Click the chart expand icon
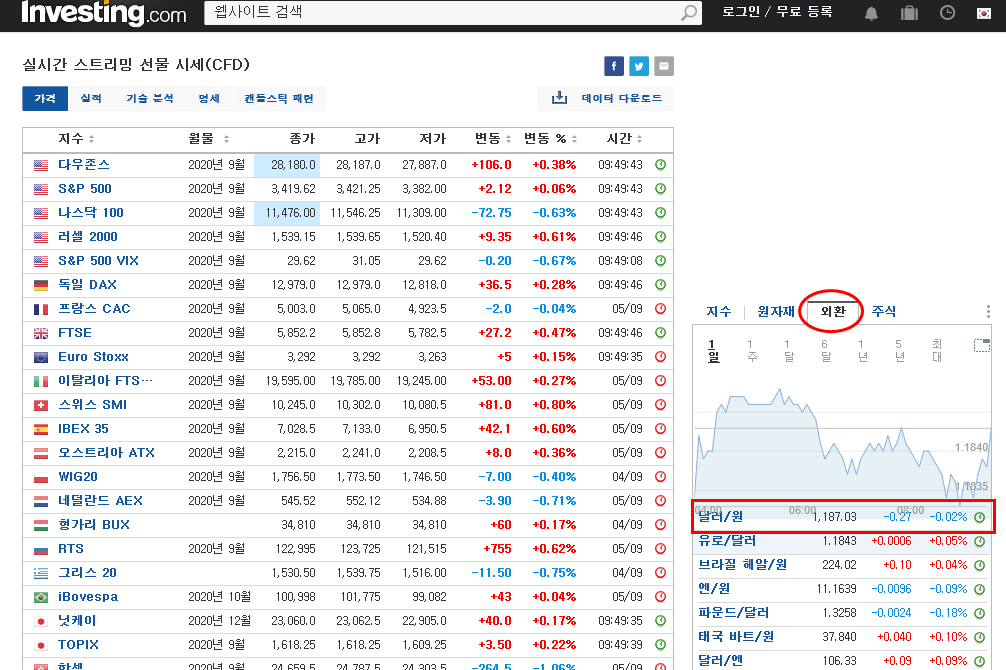 (982, 345)
